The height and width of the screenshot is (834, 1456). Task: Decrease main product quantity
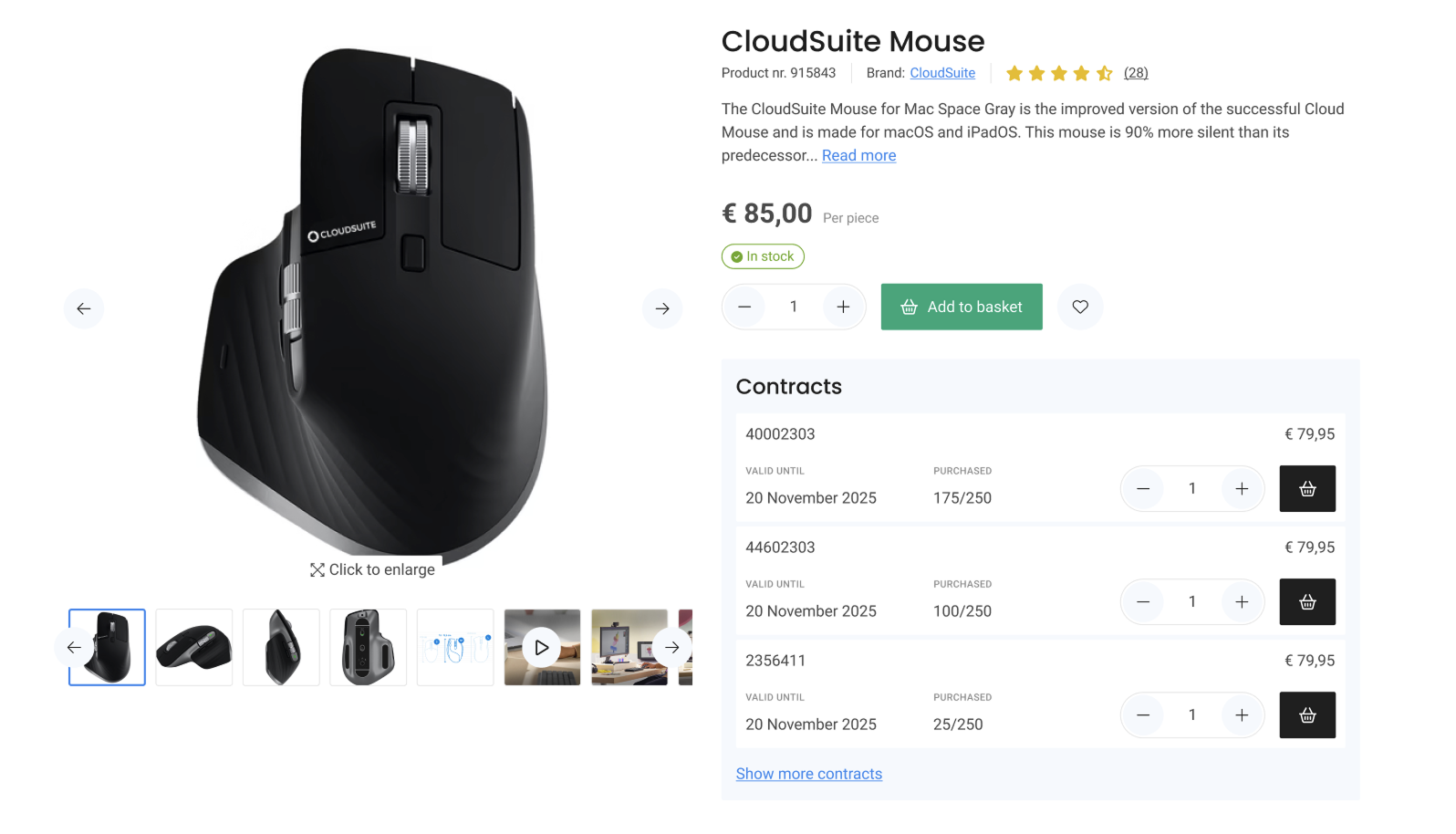click(744, 307)
